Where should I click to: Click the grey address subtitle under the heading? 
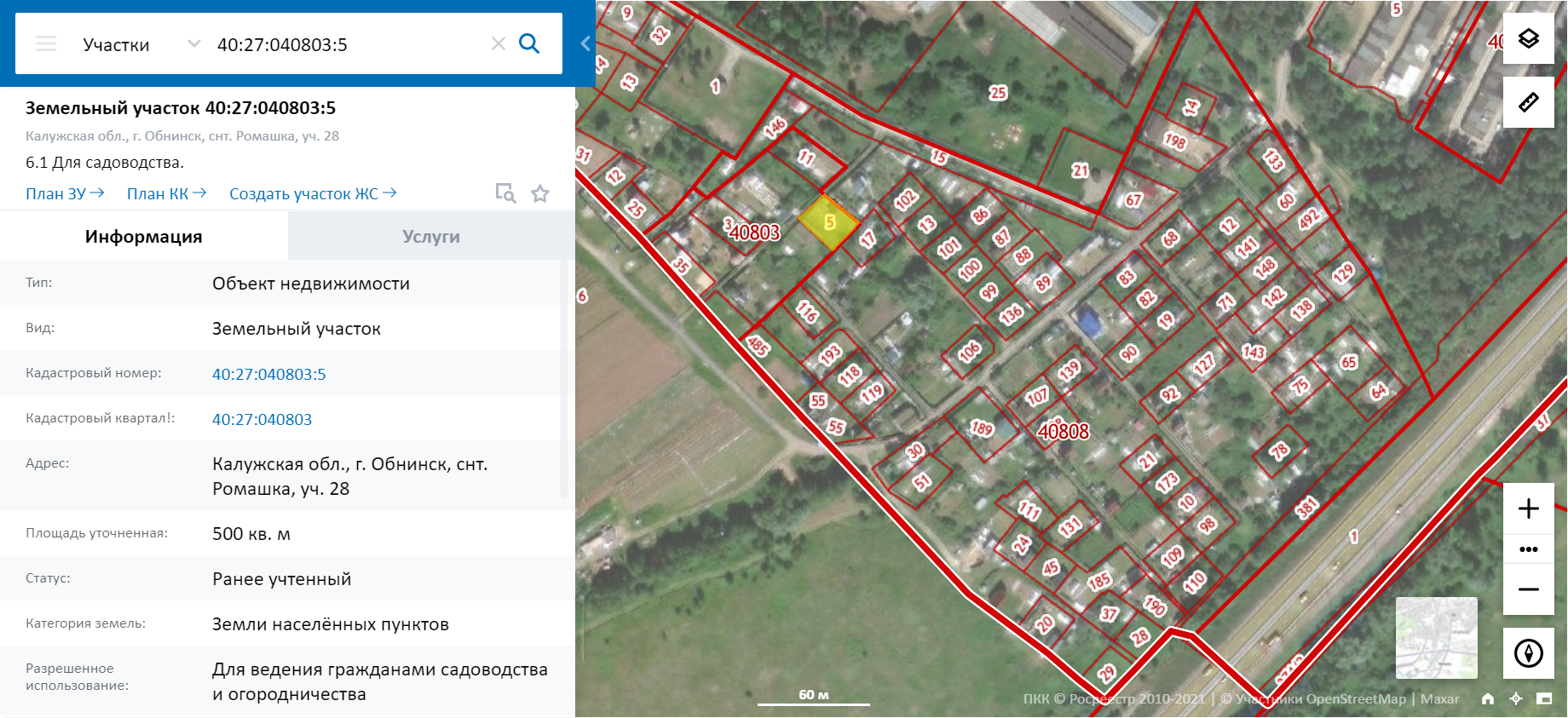click(182, 136)
